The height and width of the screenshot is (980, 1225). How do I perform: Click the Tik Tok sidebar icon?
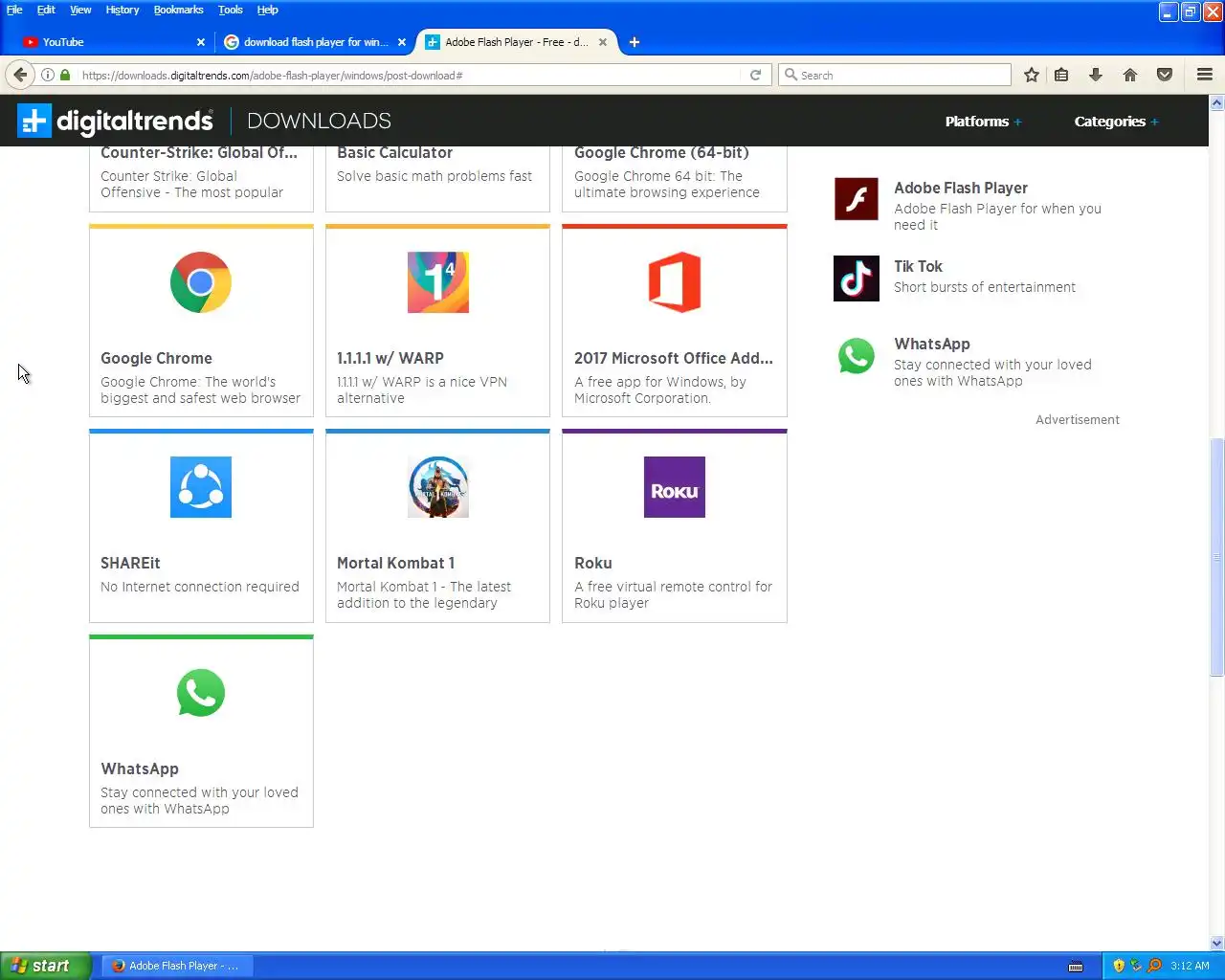(857, 278)
